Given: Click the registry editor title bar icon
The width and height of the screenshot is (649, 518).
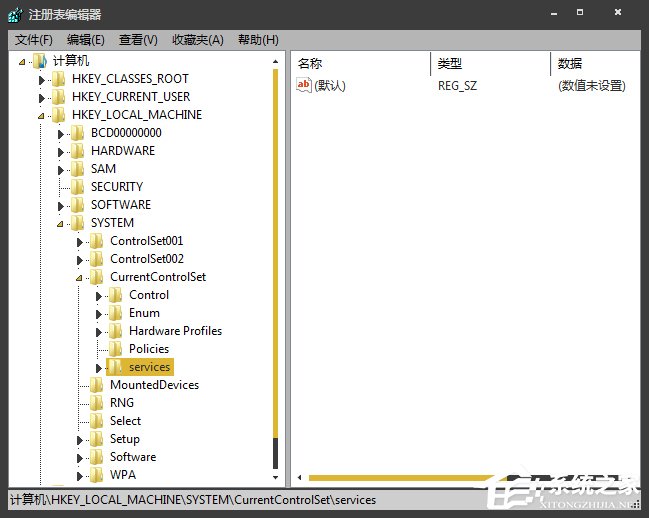Looking at the screenshot, I should pos(15,14).
